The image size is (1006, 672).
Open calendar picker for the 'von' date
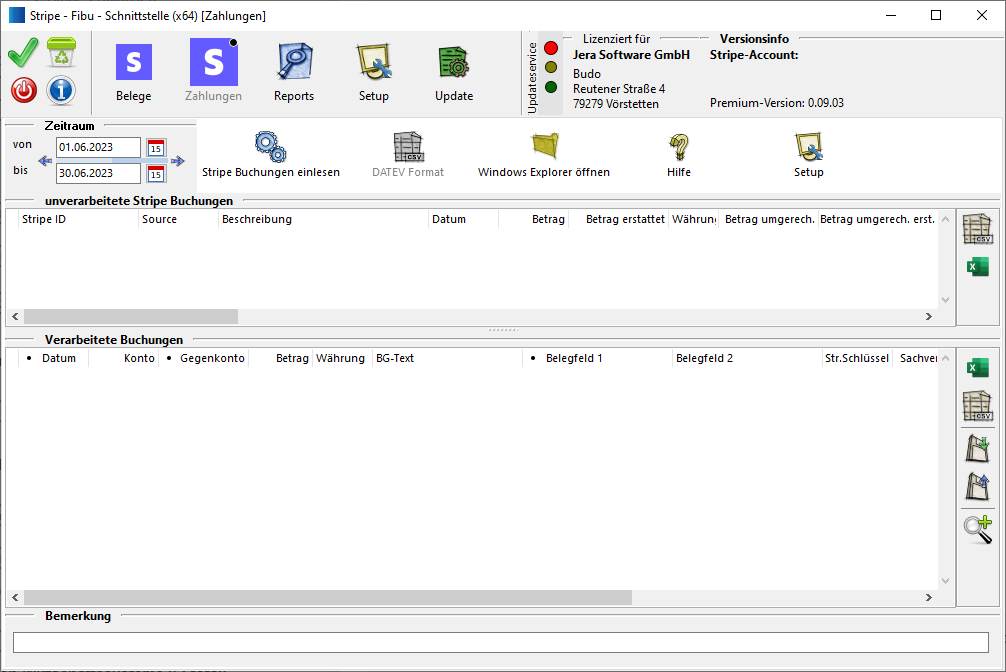coord(156,148)
